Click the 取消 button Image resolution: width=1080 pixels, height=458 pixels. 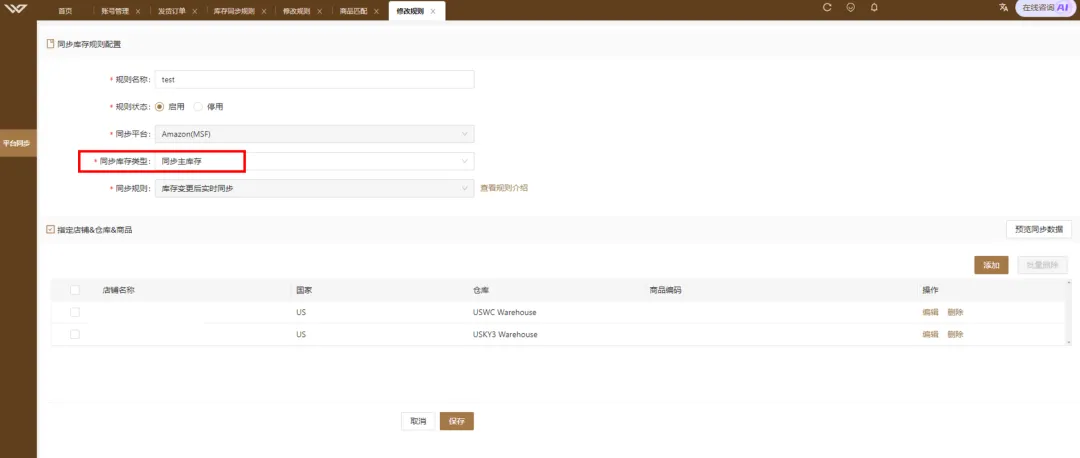418,421
